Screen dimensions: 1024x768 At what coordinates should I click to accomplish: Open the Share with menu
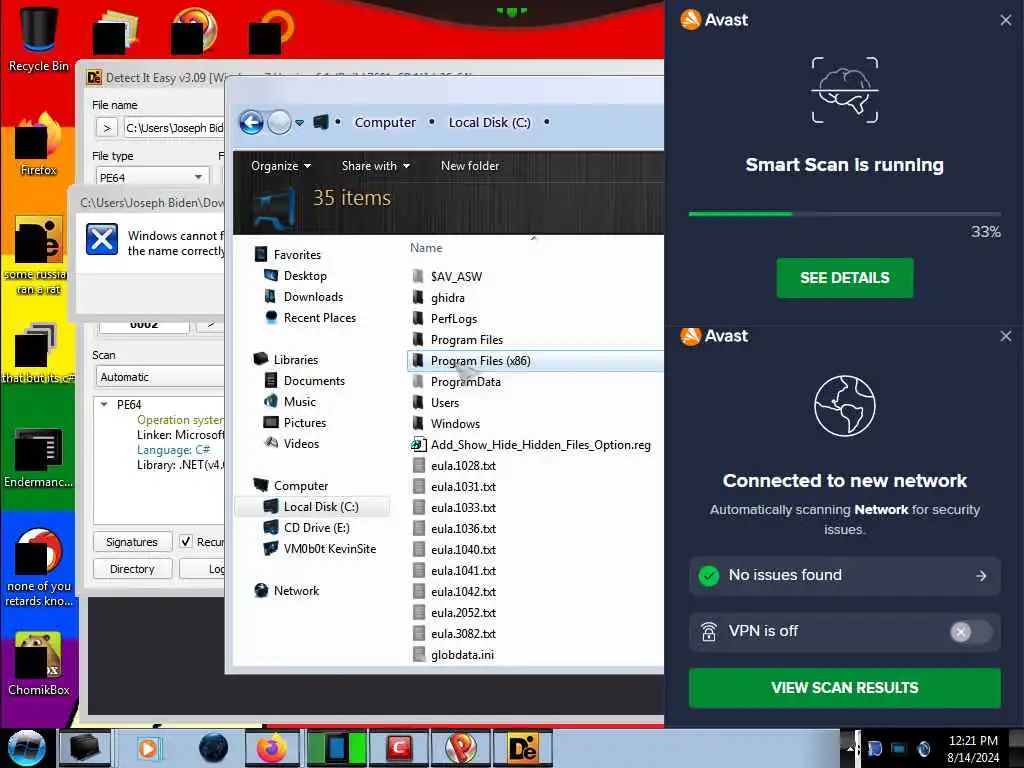point(376,166)
